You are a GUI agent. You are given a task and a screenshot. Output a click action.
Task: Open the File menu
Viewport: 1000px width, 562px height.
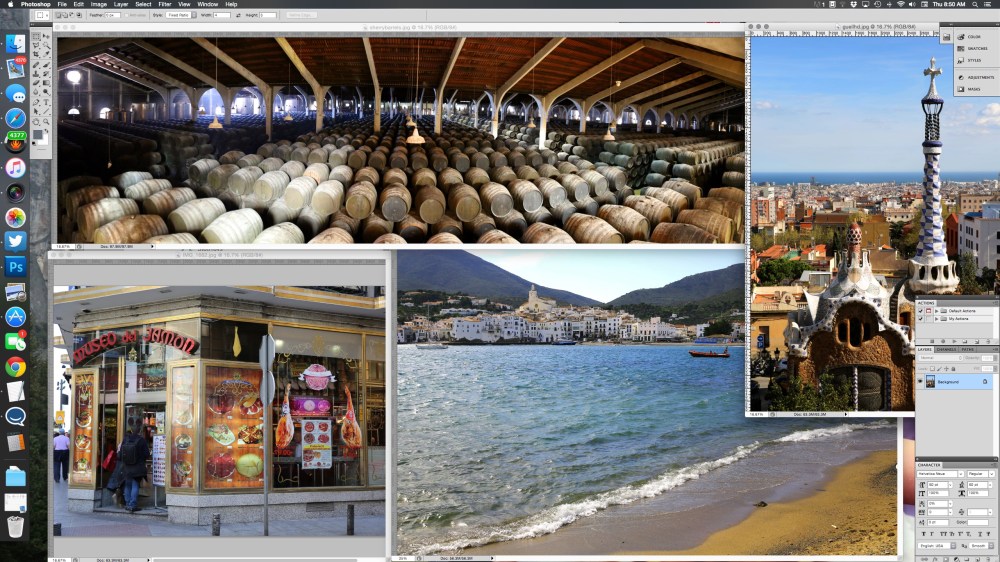(62, 4)
